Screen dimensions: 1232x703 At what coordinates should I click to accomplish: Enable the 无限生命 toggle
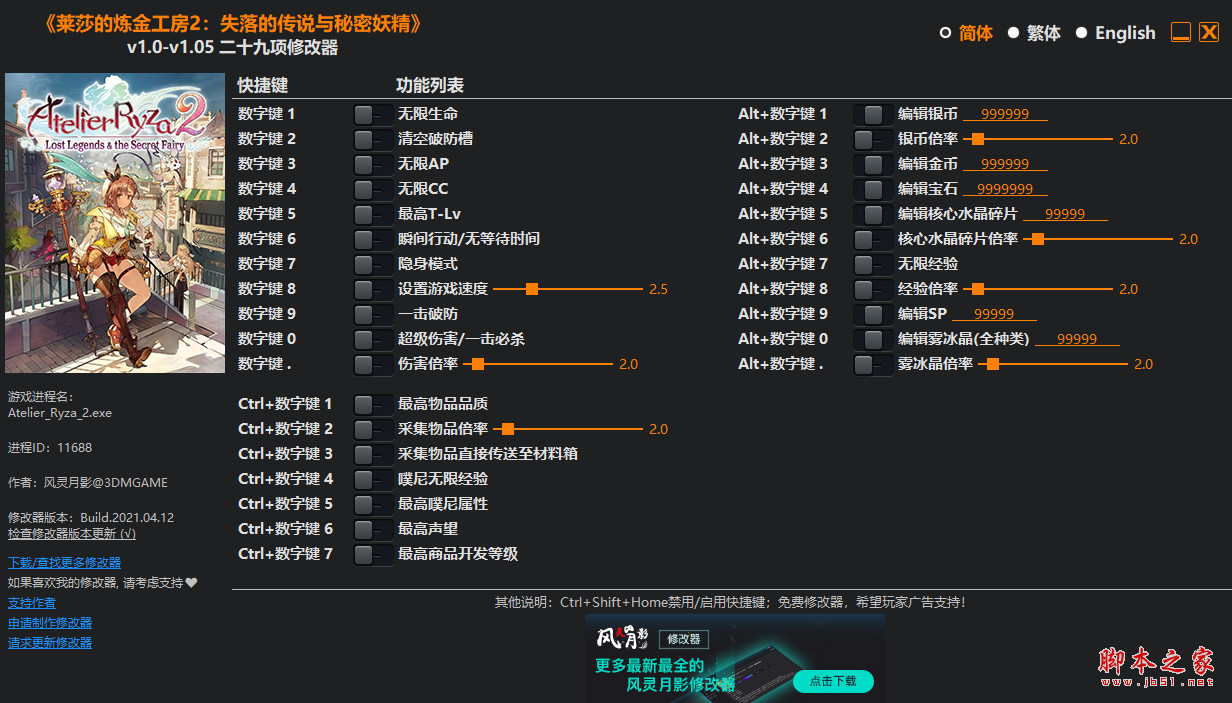coord(373,114)
